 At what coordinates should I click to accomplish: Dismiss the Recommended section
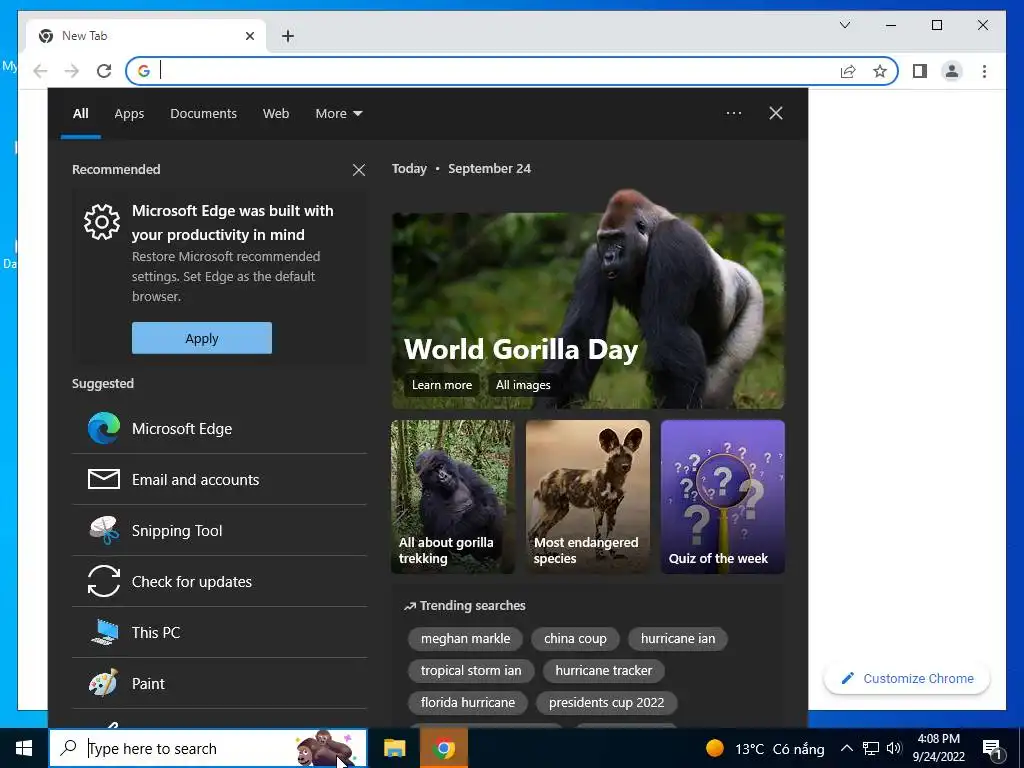coord(359,170)
